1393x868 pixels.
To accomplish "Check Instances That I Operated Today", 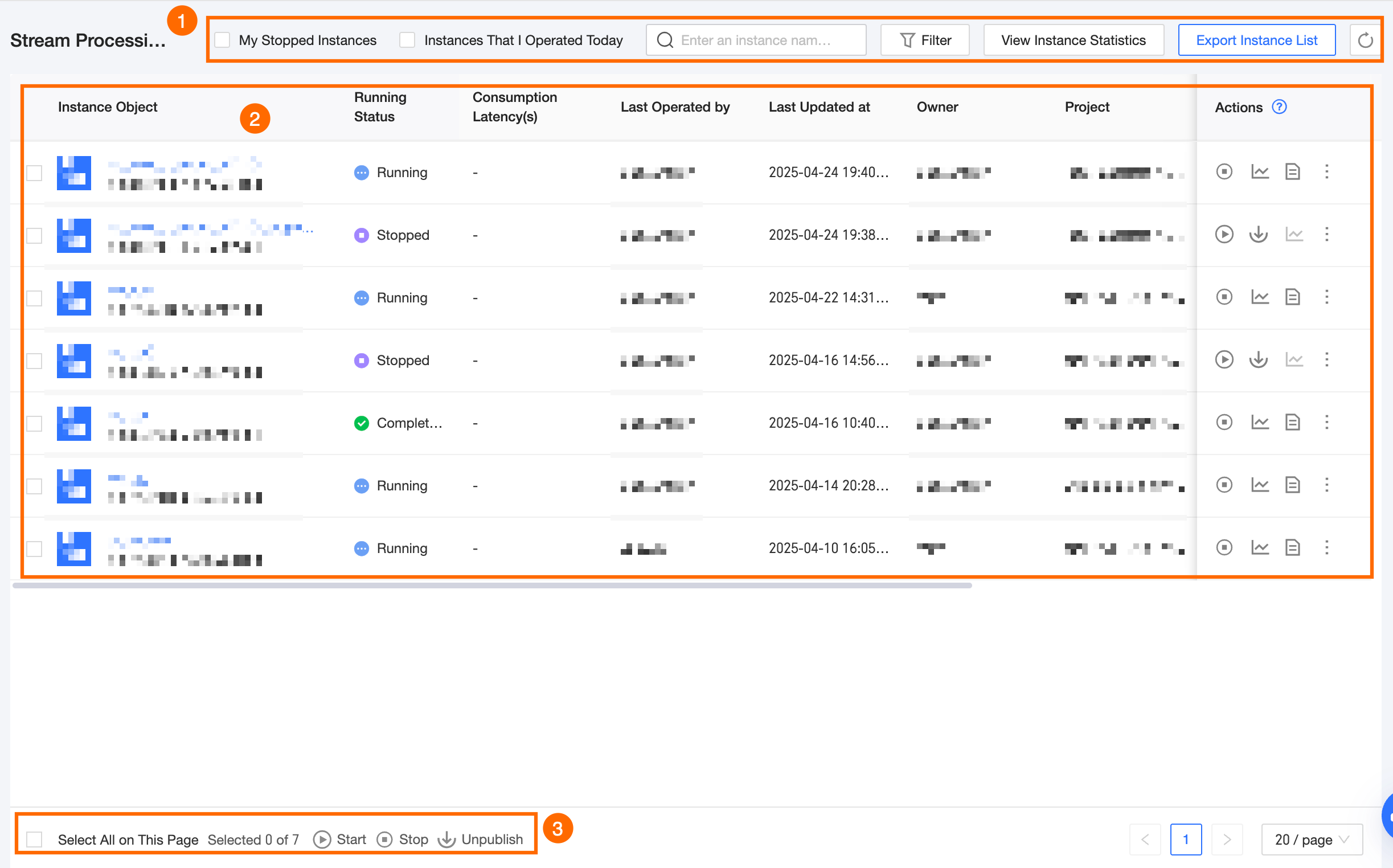I will click(x=407, y=40).
